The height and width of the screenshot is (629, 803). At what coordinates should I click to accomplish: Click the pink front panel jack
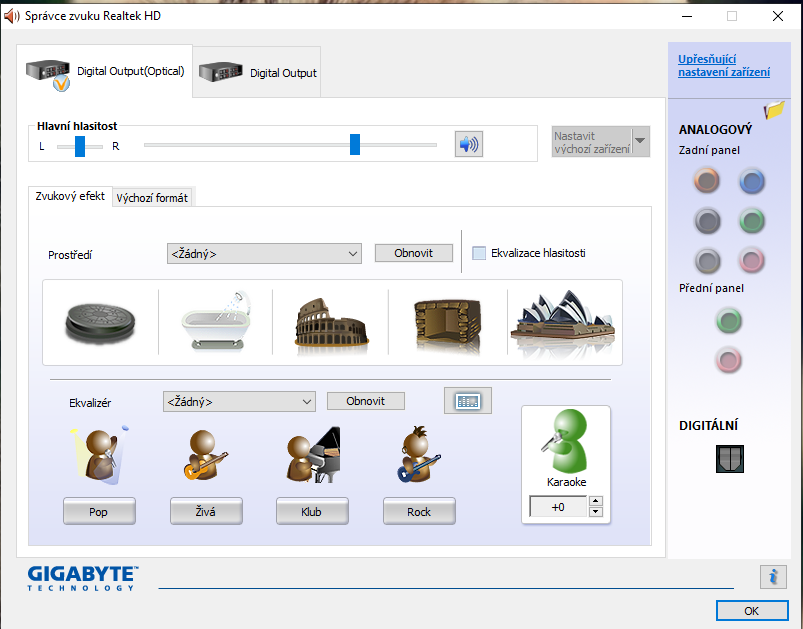729,360
